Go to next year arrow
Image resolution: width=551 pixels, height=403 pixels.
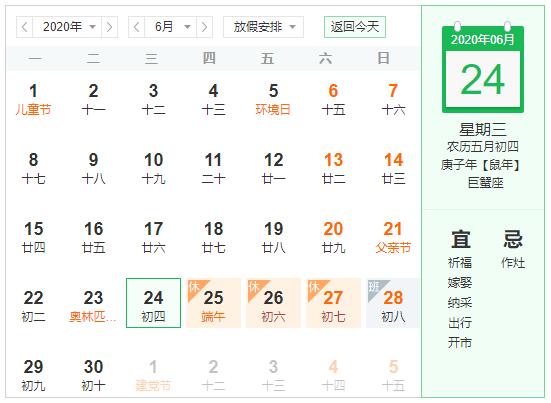(x=109, y=27)
